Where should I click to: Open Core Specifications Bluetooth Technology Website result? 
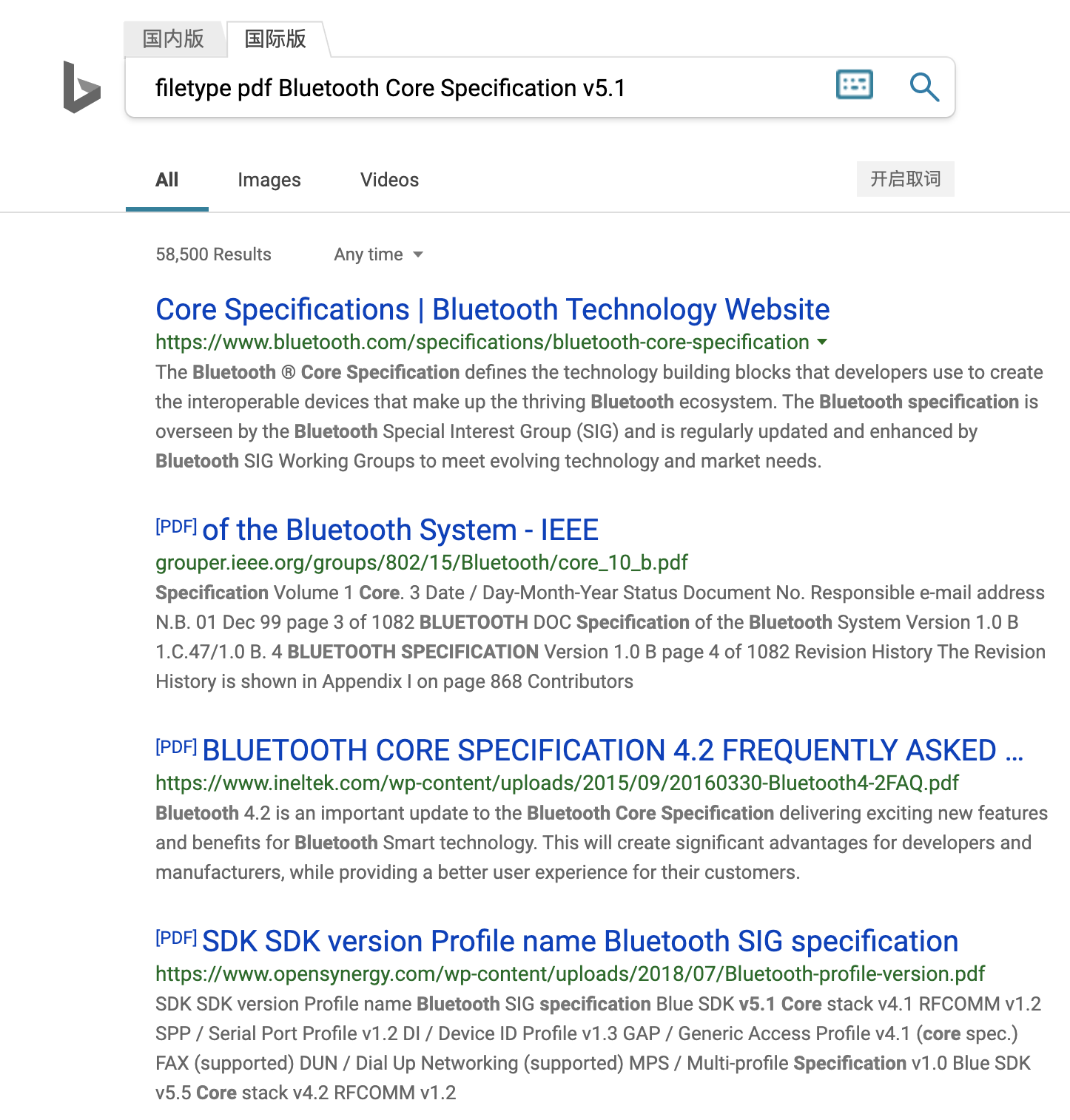pyautogui.click(x=493, y=309)
